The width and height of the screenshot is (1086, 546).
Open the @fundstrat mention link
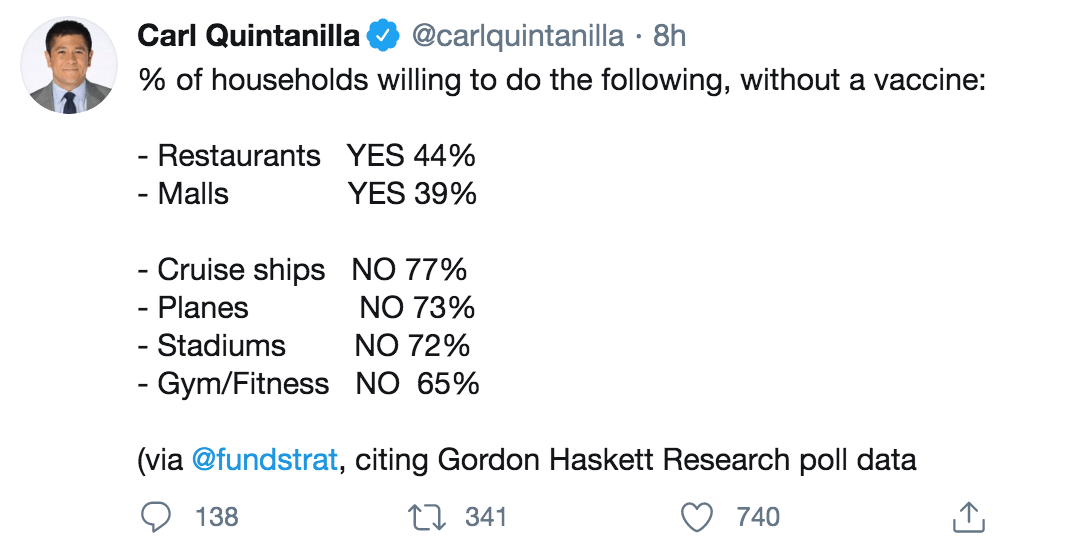click(x=264, y=460)
